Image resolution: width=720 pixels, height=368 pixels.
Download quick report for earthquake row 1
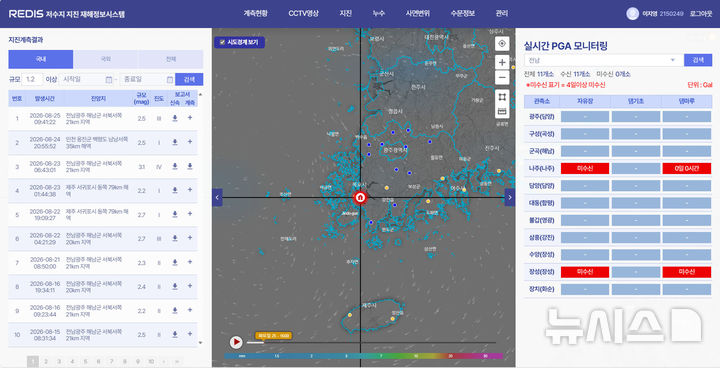[175, 118]
